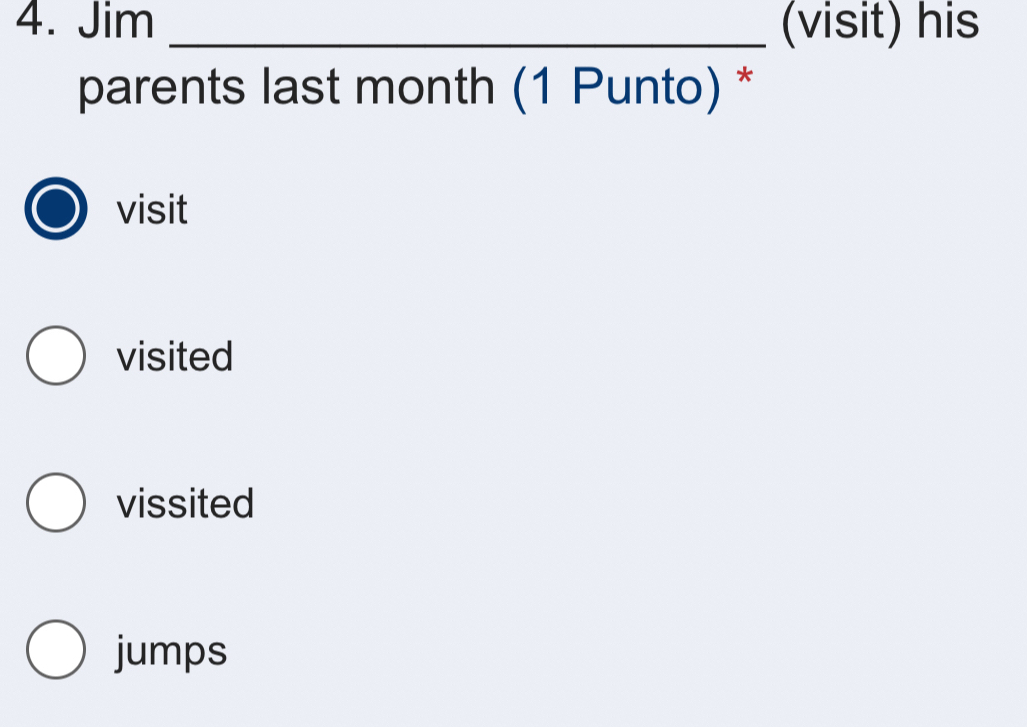Click the 'visited' answer label text
The width and height of the screenshot is (1027, 727).
(175, 356)
